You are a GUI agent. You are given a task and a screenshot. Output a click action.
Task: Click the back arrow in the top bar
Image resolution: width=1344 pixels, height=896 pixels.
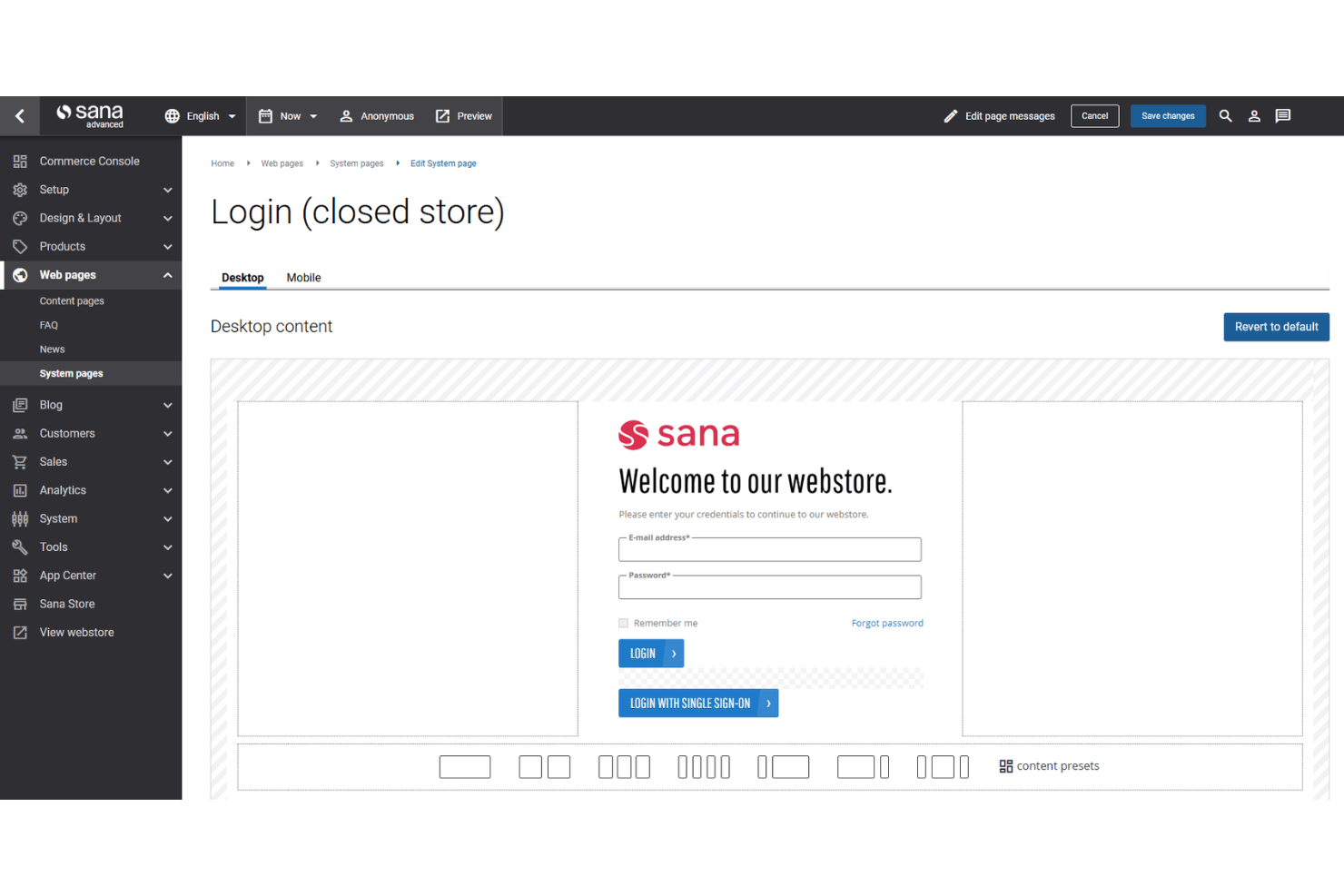pos(19,116)
